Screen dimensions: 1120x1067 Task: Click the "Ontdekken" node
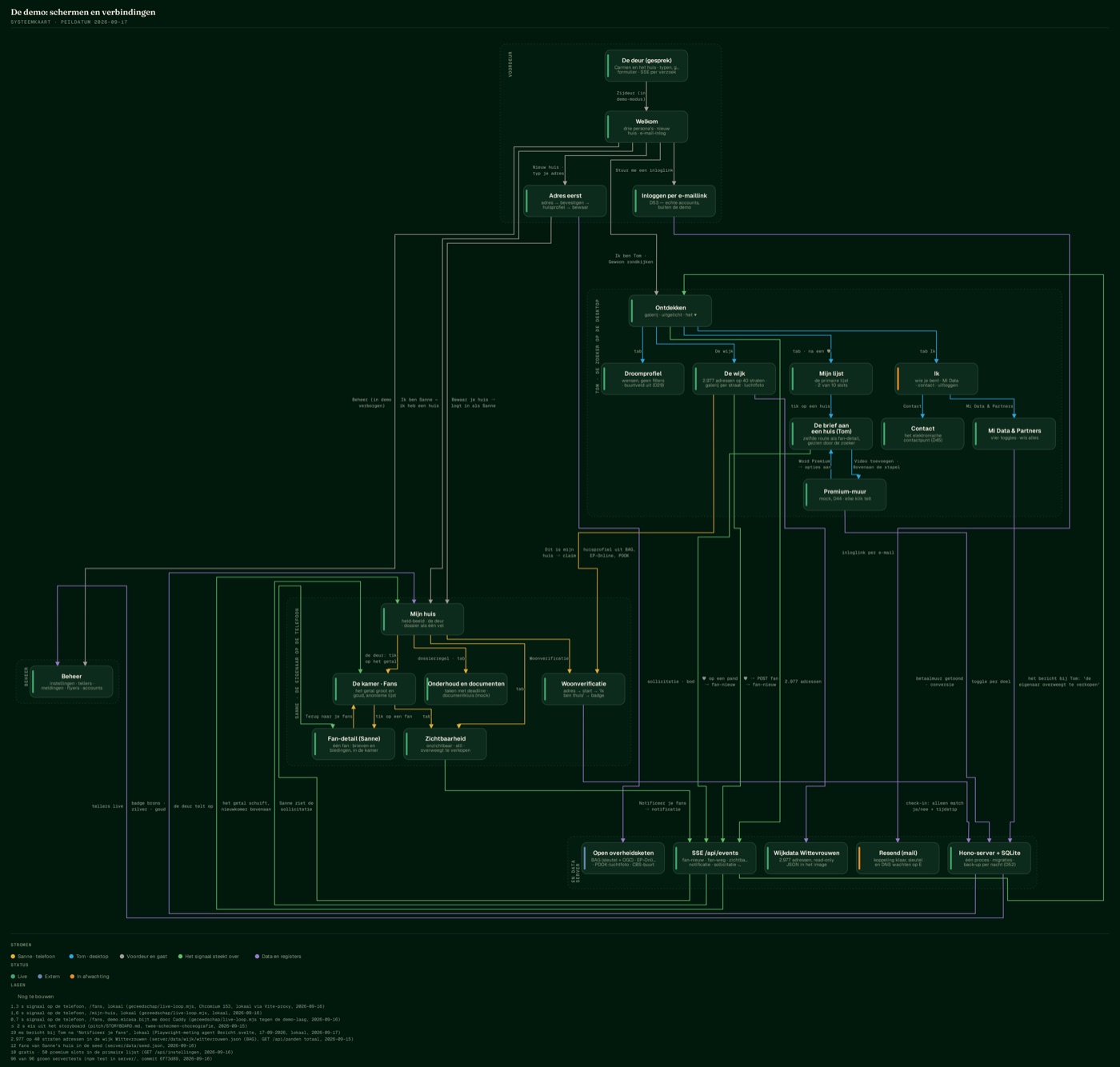(x=670, y=310)
